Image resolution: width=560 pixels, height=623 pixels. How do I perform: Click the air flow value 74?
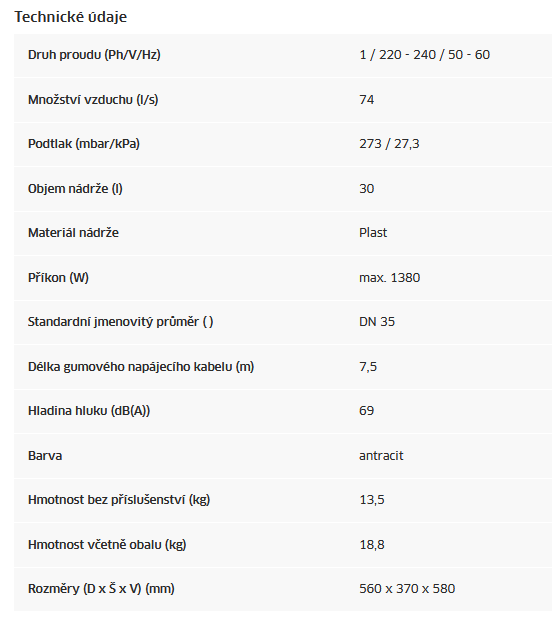[366, 100]
